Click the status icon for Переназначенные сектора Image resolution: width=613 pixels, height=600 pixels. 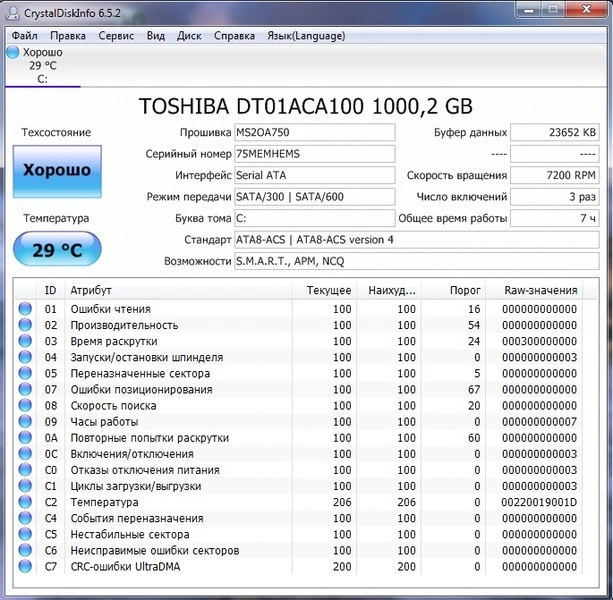point(25,373)
